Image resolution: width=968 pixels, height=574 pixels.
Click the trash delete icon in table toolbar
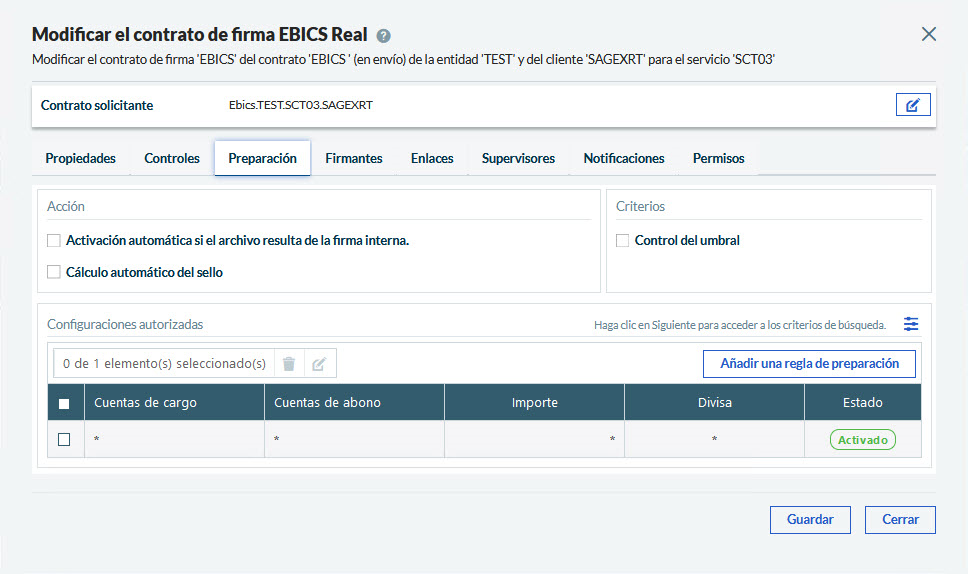click(288, 364)
